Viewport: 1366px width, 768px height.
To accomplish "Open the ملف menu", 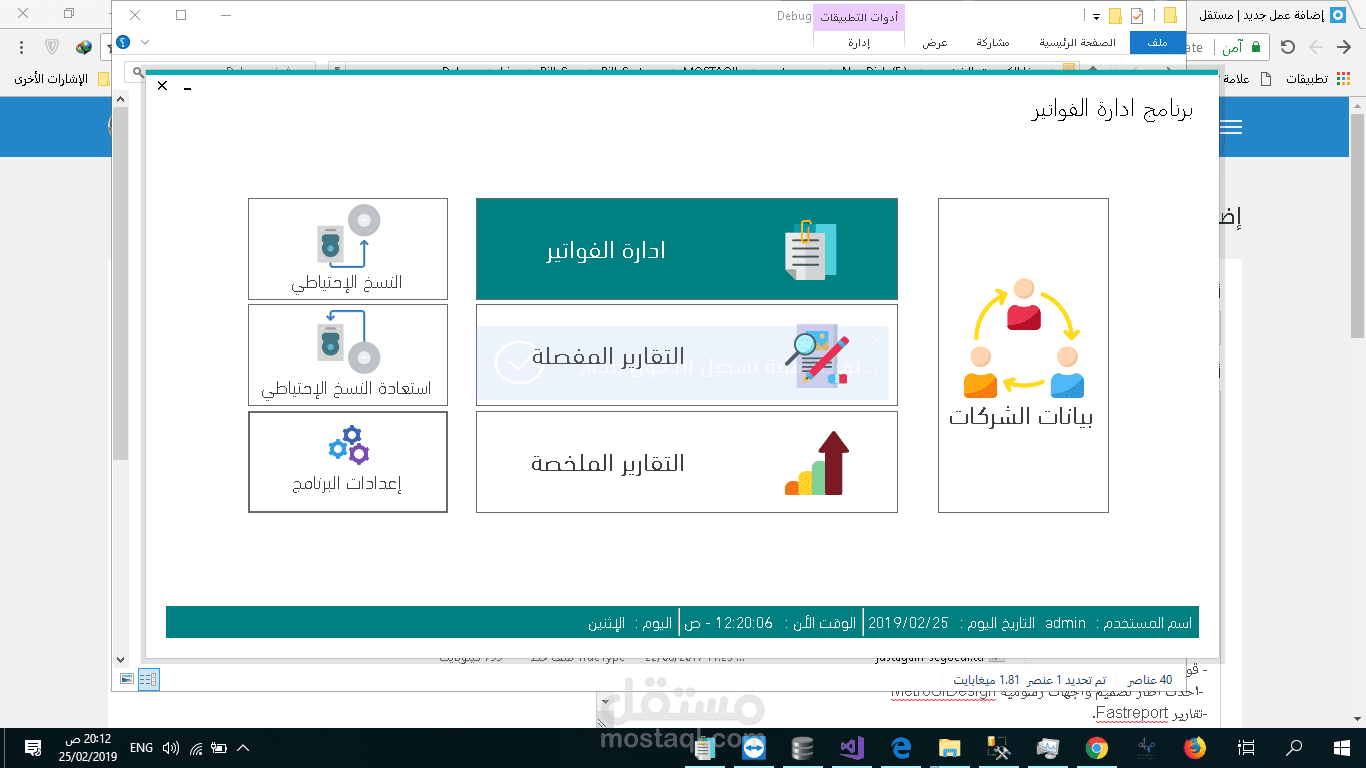I will 1157,43.
